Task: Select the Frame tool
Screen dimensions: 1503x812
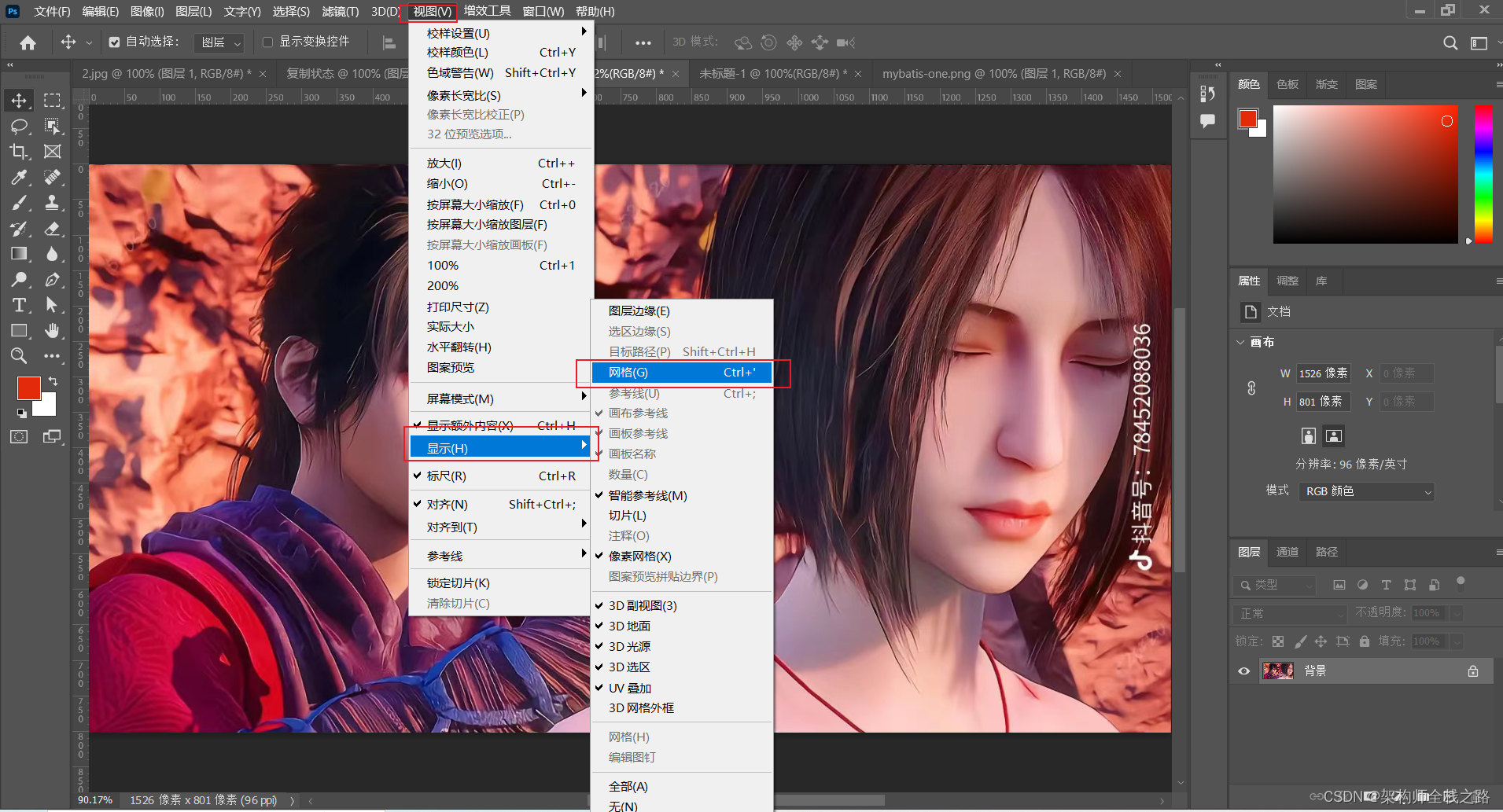Action: pyautogui.click(x=52, y=152)
